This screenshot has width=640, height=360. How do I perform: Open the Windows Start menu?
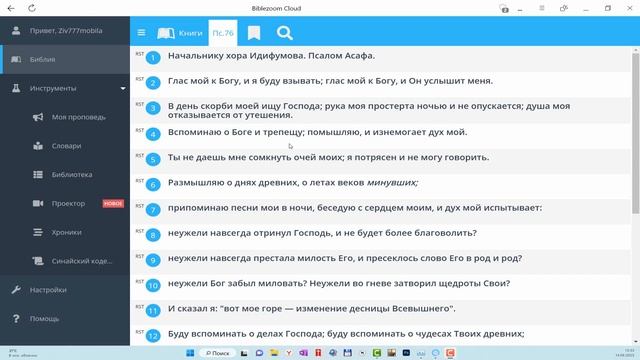point(190,353)
